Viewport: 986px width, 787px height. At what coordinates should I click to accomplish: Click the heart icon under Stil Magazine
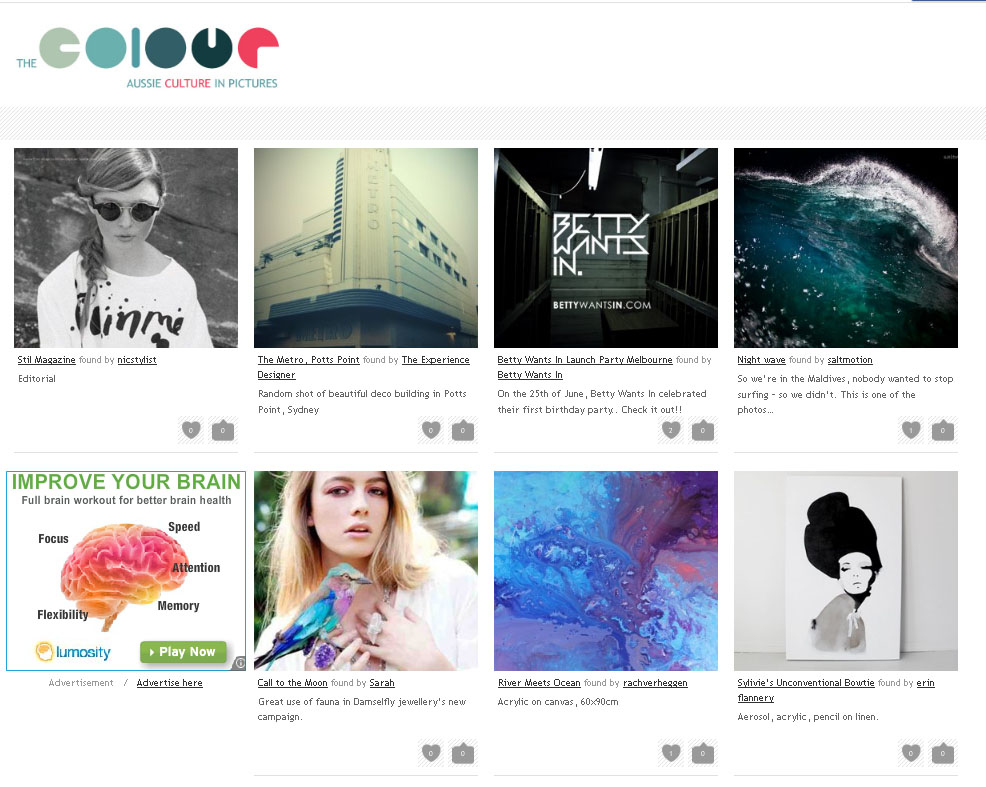tap(191, 430)
